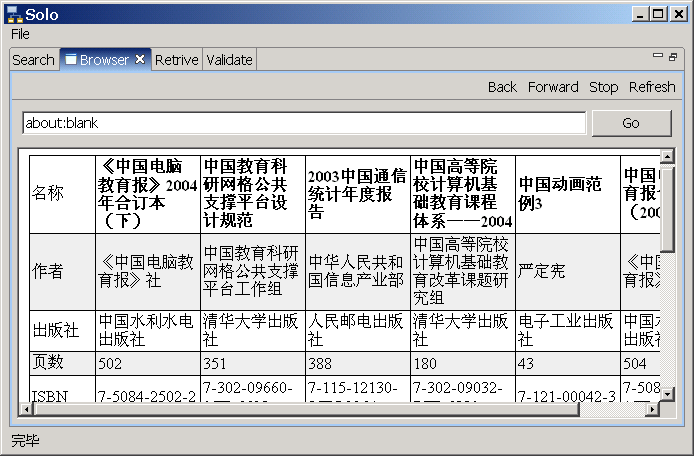The width and height of the screenshot is (694, 456).
Task: Click publisher 中国水利水电出版社 in the second column
Action: point(148,331)
